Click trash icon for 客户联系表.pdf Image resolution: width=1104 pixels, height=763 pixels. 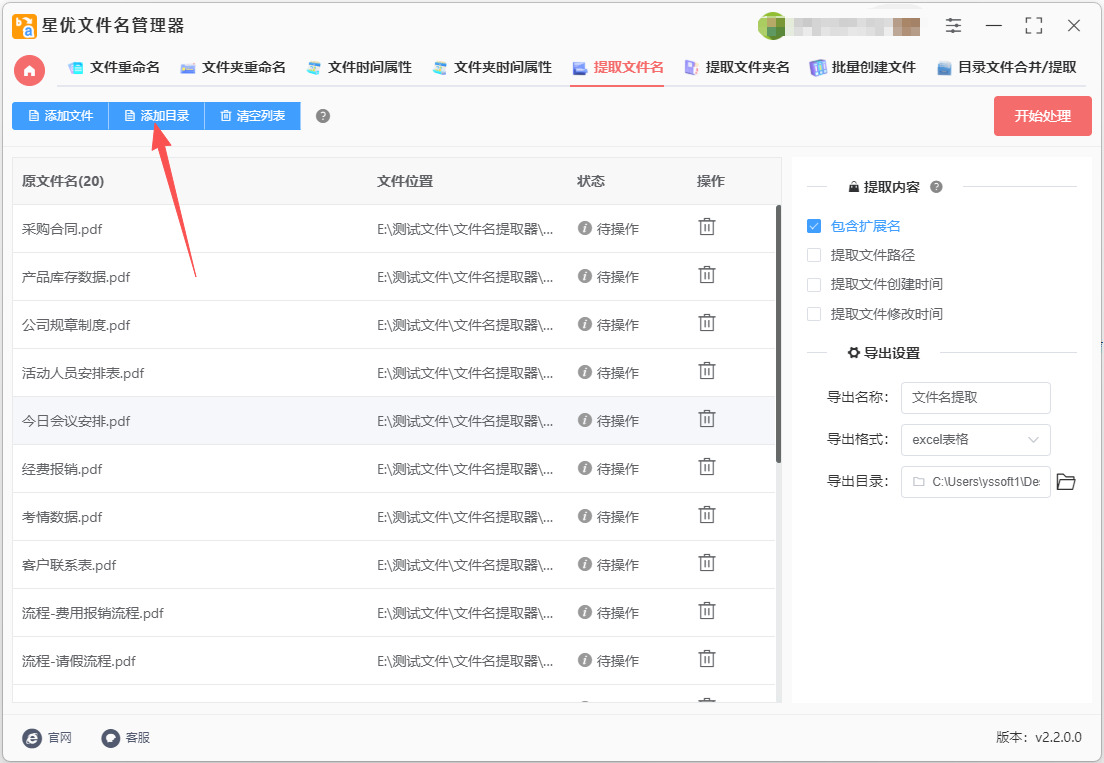click(x=707, y=563)
